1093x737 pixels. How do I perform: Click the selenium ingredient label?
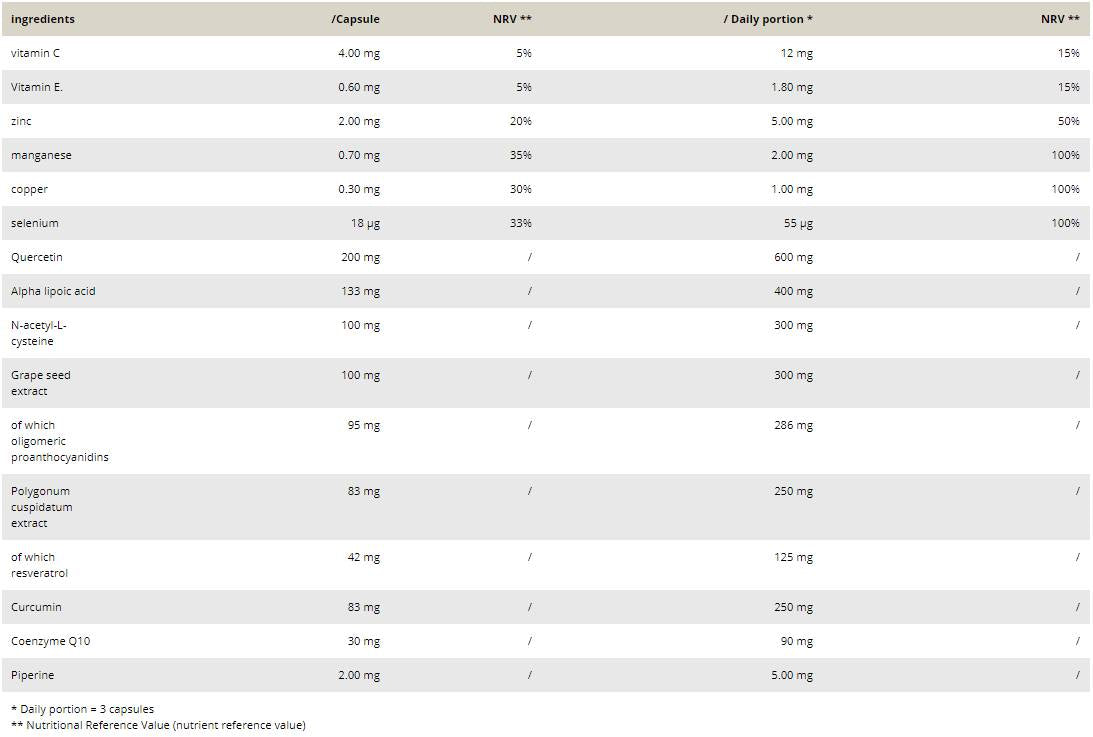(35, 223)
